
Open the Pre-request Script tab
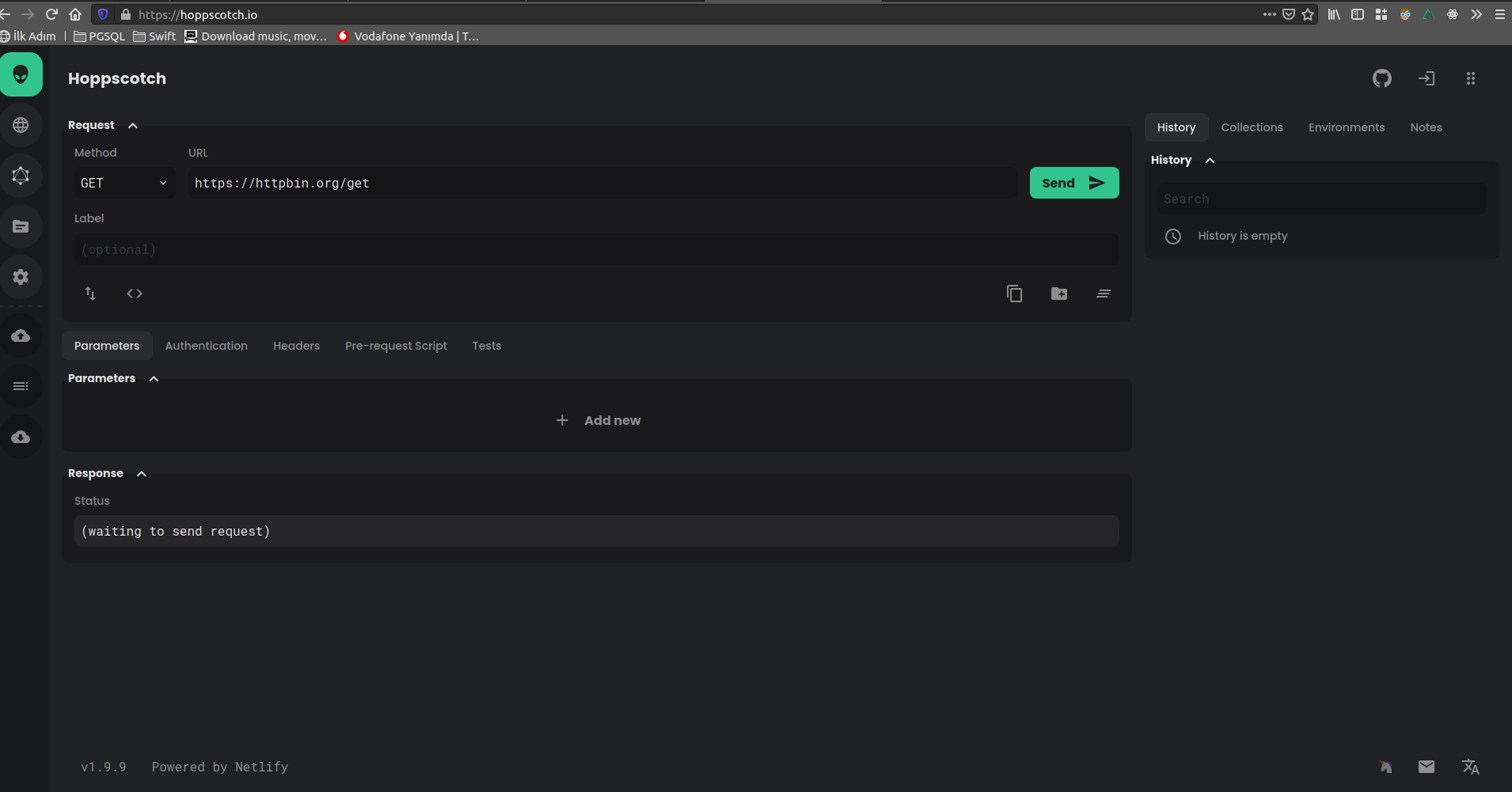click(x=396, y=346)
